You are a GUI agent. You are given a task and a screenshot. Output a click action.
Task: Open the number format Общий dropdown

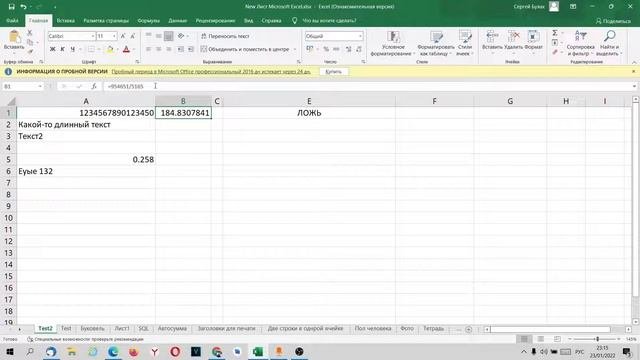coord(360,36)
